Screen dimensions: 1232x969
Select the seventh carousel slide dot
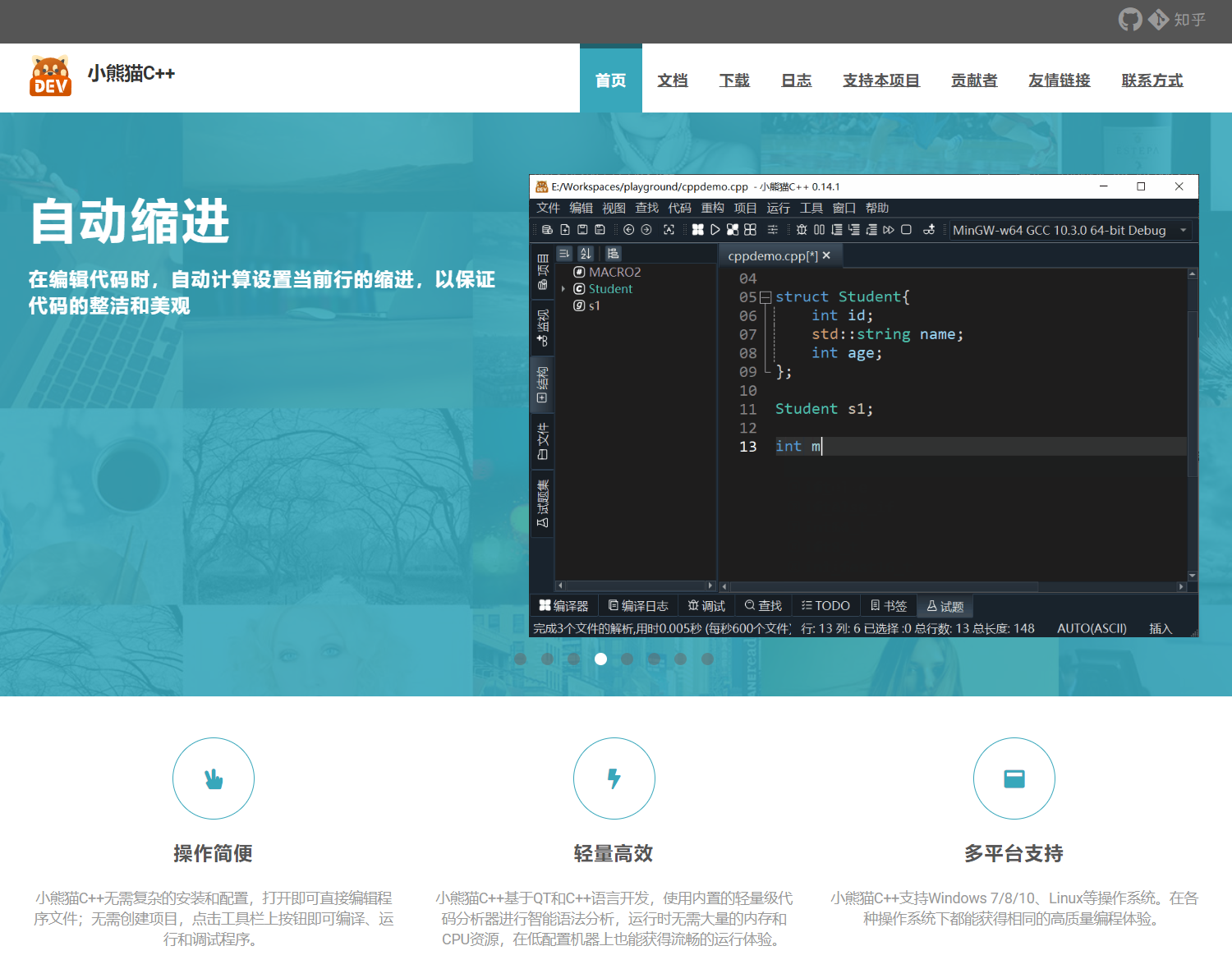click(681, 659)
